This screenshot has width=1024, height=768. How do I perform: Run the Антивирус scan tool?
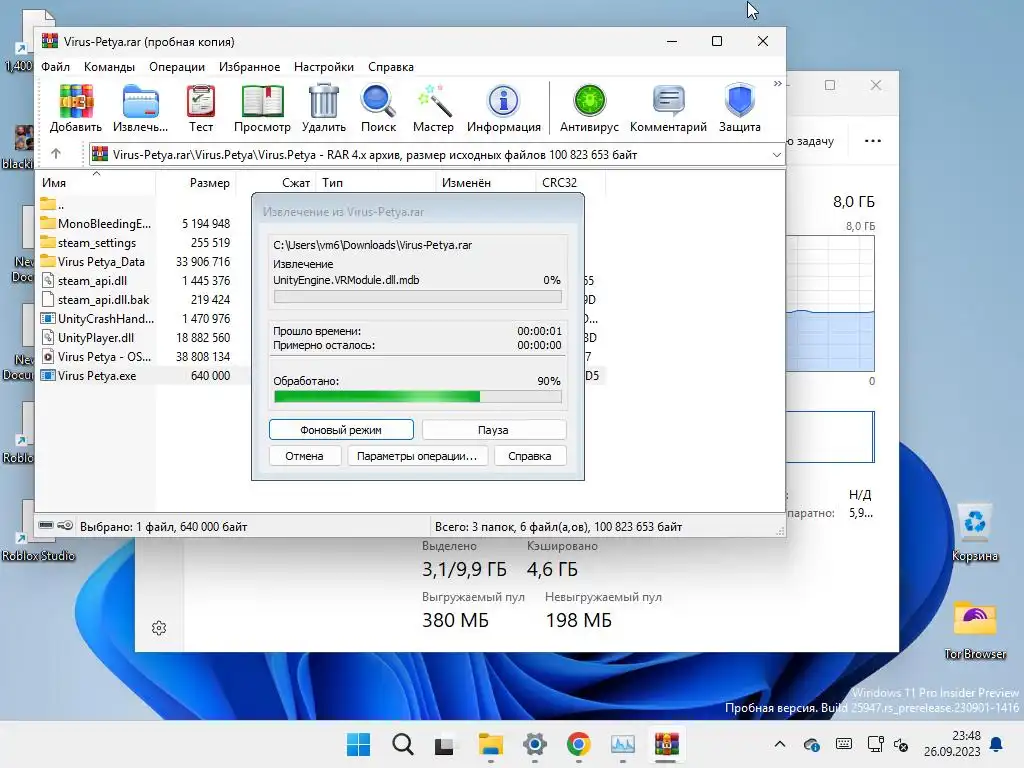pyautogui.click(x=589, y=108)
